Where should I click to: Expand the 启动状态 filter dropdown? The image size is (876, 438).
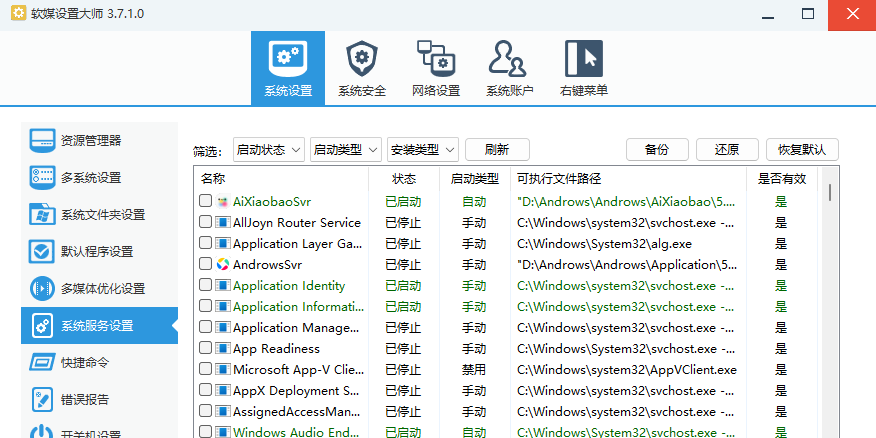tap(267, 150)
